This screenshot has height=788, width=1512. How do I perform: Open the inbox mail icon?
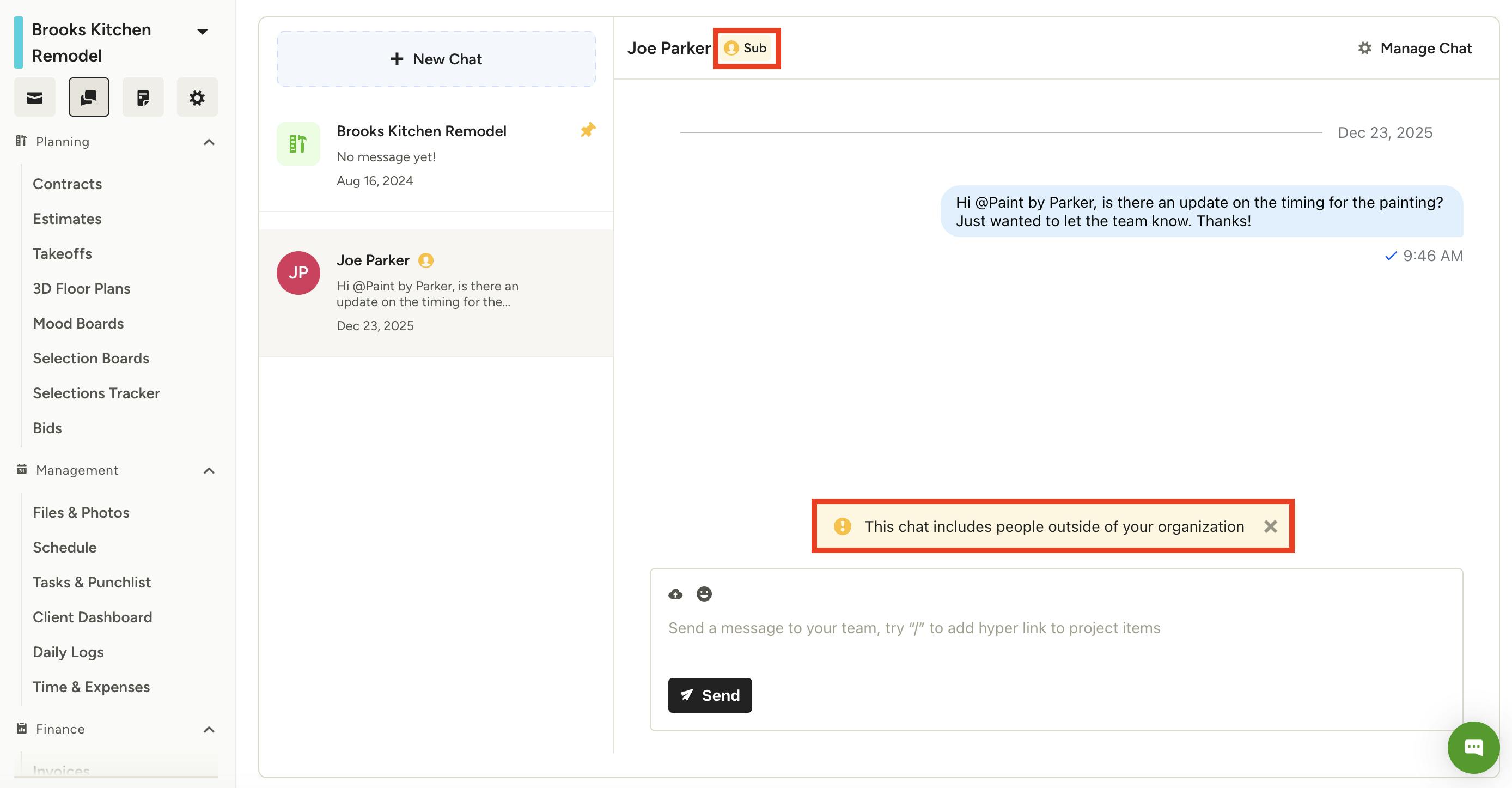coord(35,98)
